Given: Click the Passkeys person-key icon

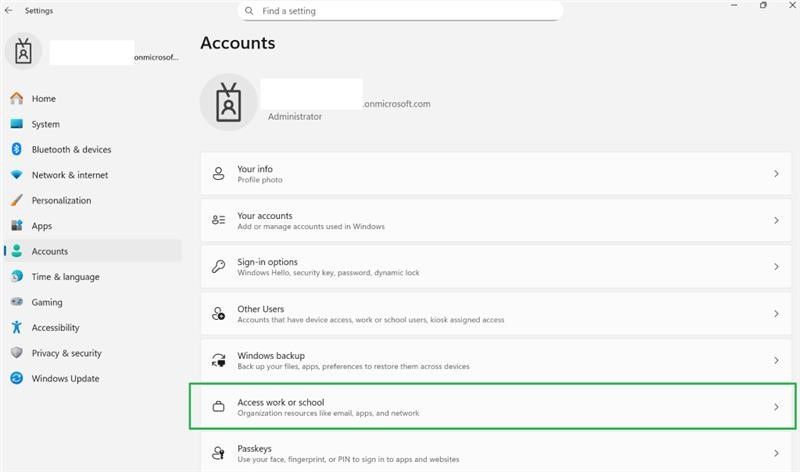Looking at the screenshot, I should [x=218, y=453].
